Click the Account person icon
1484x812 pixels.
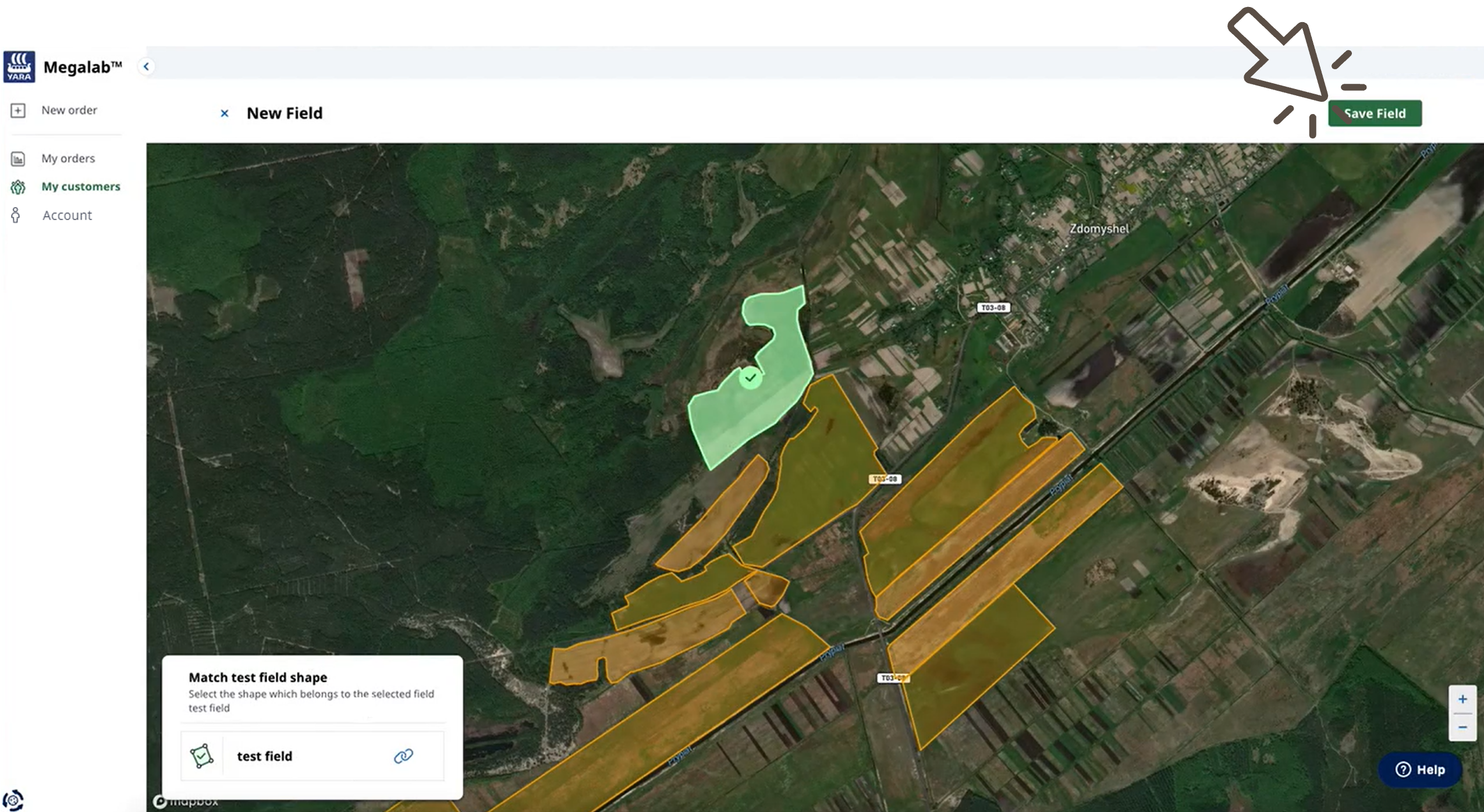click(16, 215)
